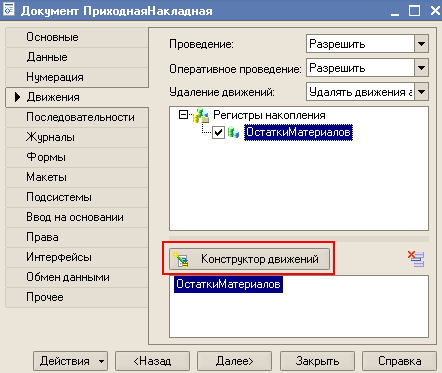Click the <Назад button
Viewport: 442px width, 373px height.
(152, 361)
